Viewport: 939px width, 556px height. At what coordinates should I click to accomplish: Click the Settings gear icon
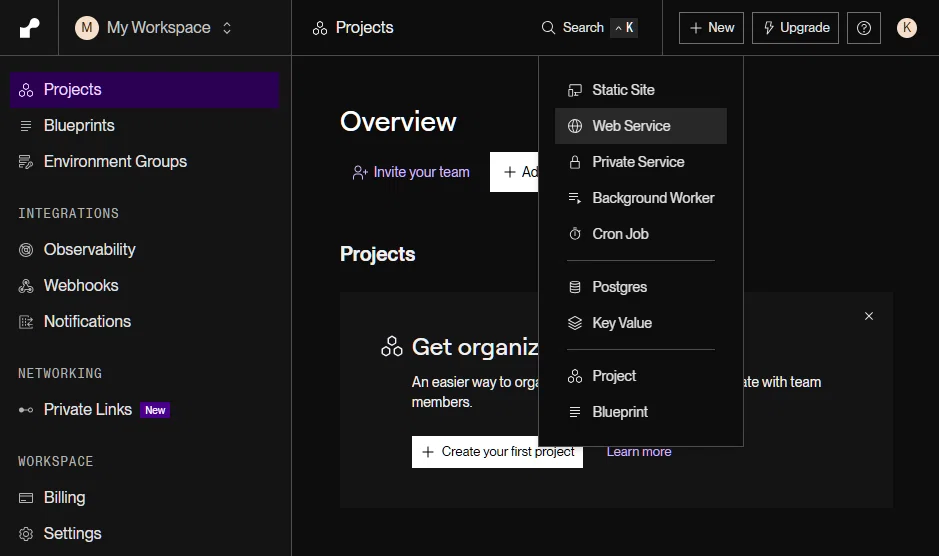26,534
